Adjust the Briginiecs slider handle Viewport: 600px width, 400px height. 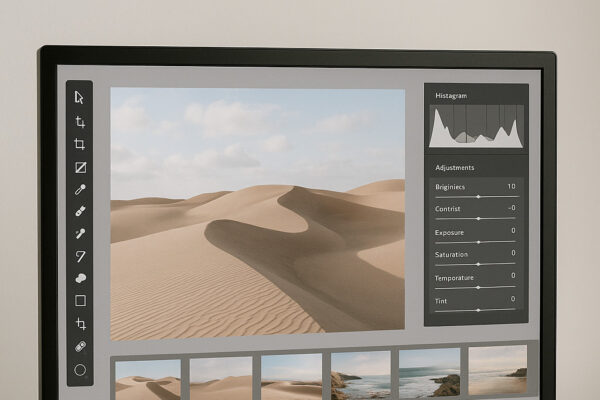pyautogui.click(x=478, y=197)
